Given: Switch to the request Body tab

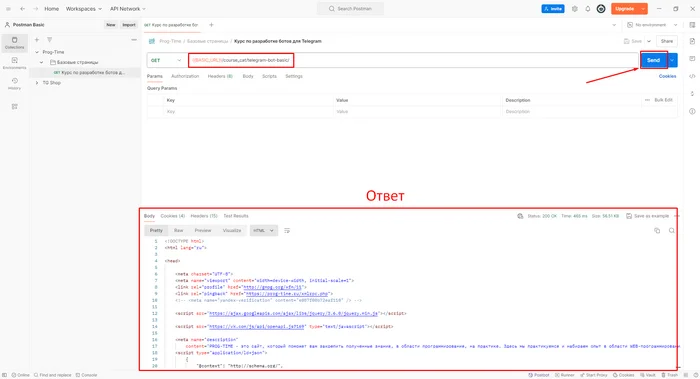Looking at the screenshot, I should pos(248,76).
